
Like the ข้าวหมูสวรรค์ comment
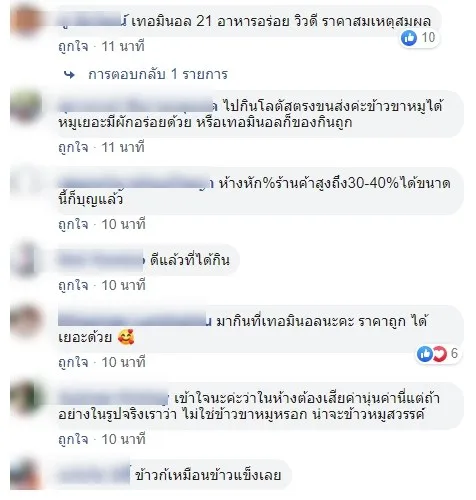click(73, 439)
